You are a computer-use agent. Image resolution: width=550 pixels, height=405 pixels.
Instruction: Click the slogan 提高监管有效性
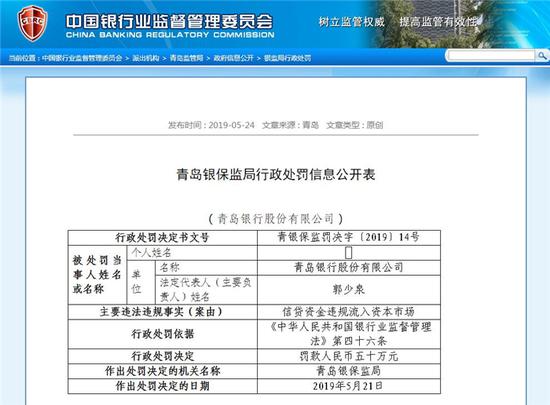tap(439, 22)
